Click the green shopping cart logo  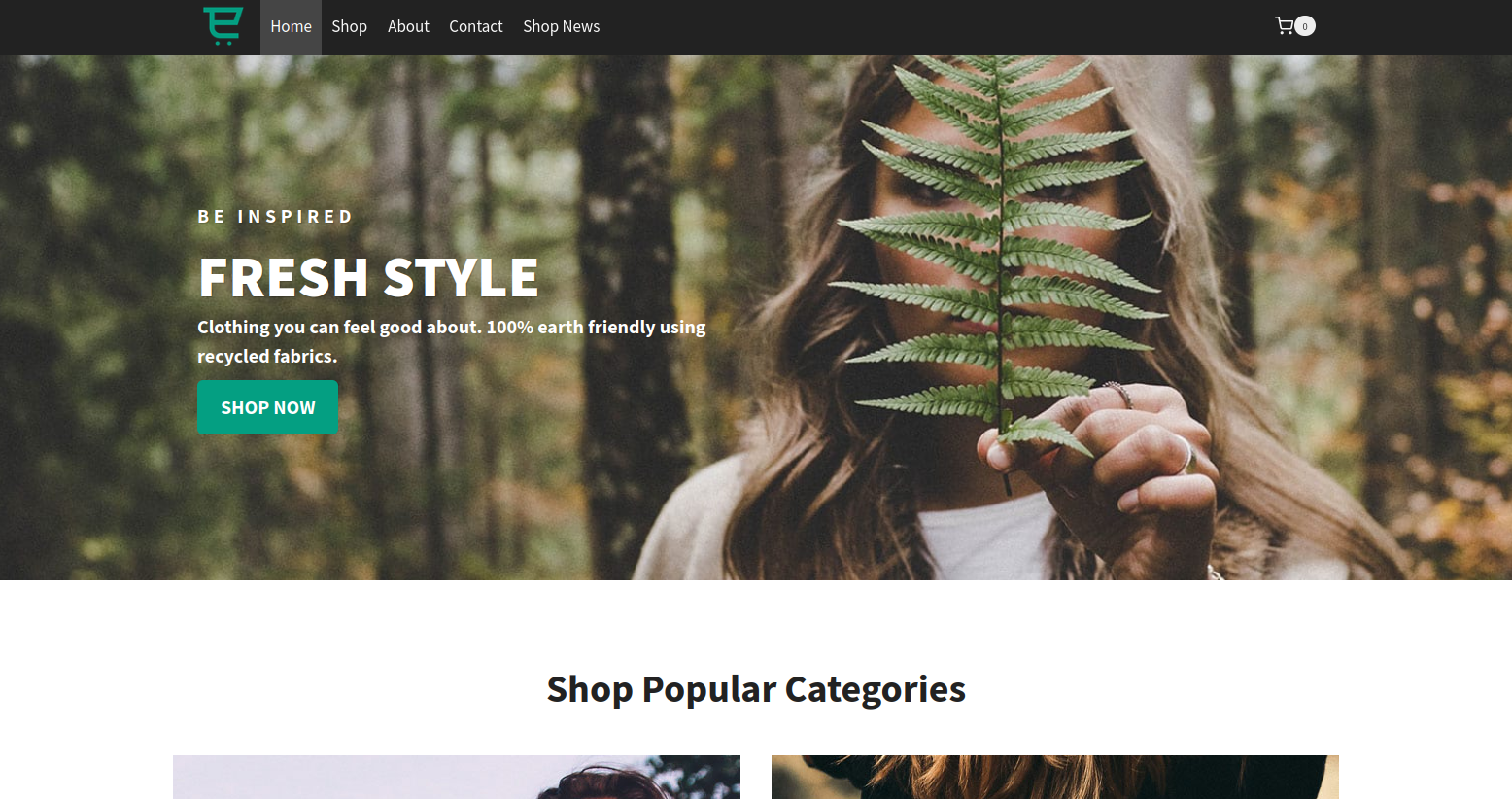click(x=223, y=26)
